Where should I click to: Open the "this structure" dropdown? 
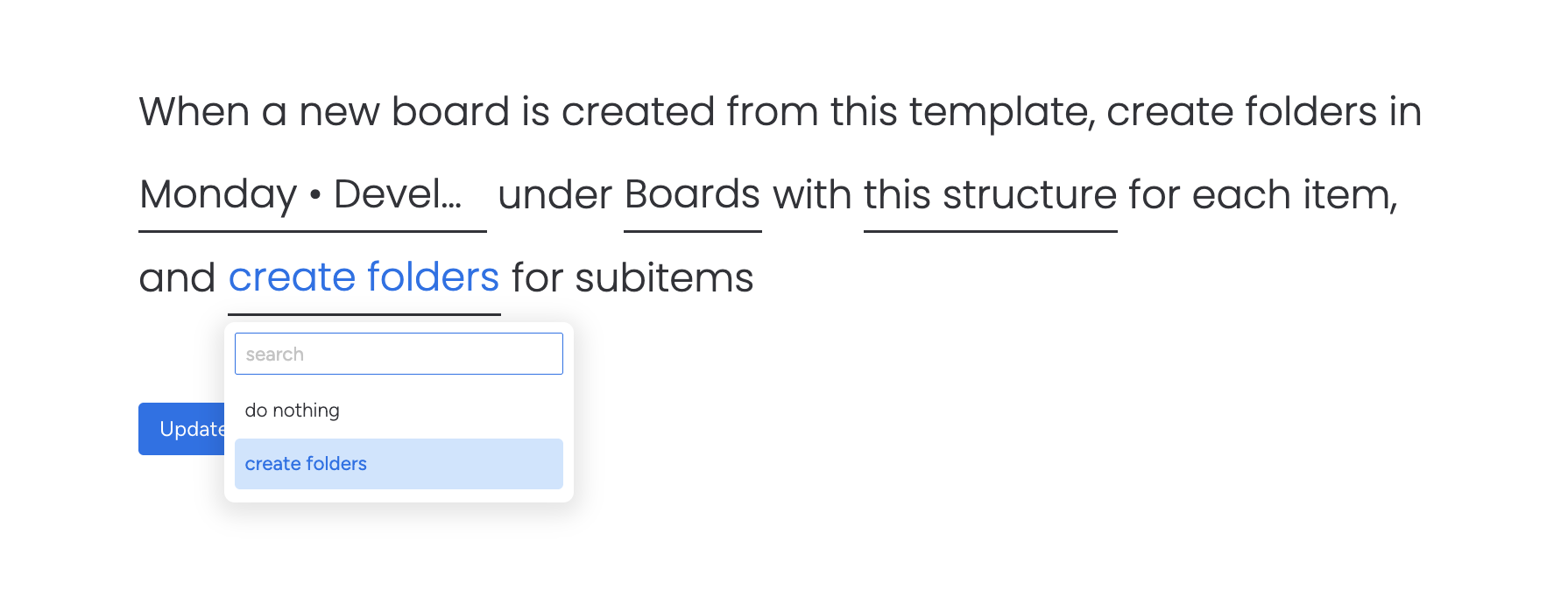[x=990, y=195]
